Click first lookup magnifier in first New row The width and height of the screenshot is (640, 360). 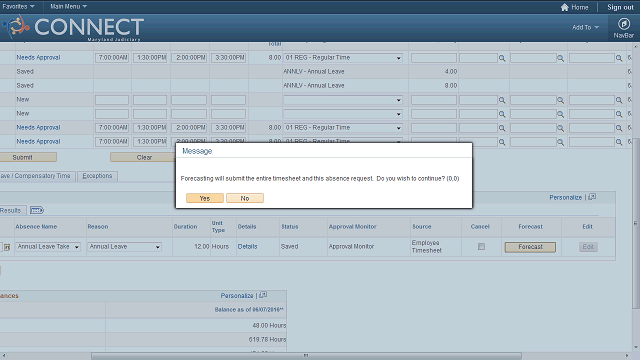(502, 100)
